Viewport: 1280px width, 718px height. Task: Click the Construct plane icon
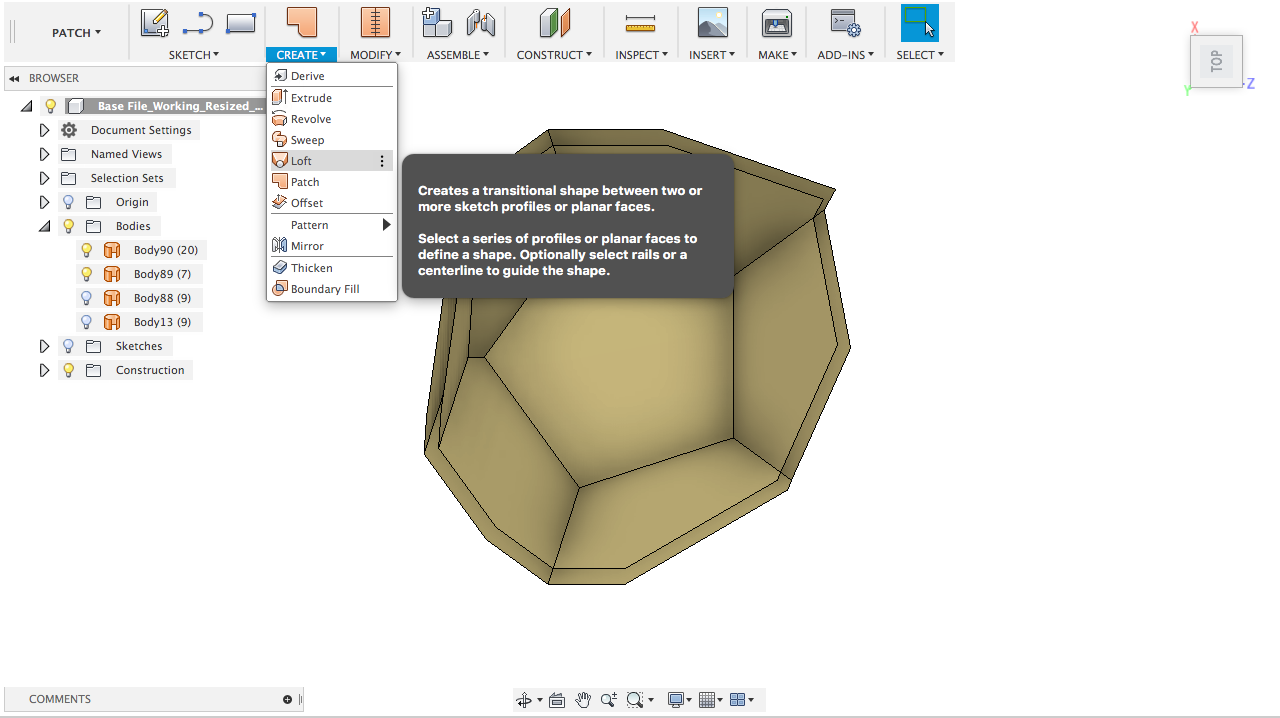pos(554,22)
